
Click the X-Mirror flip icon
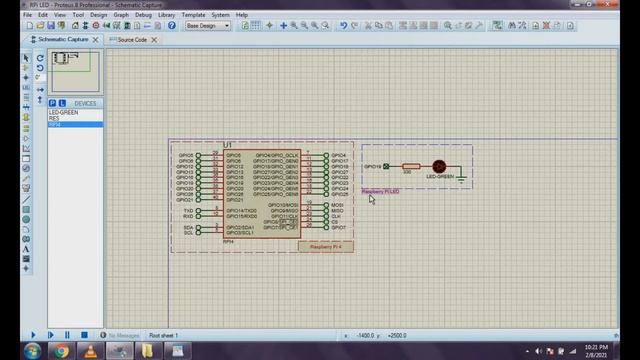[40, 89]
